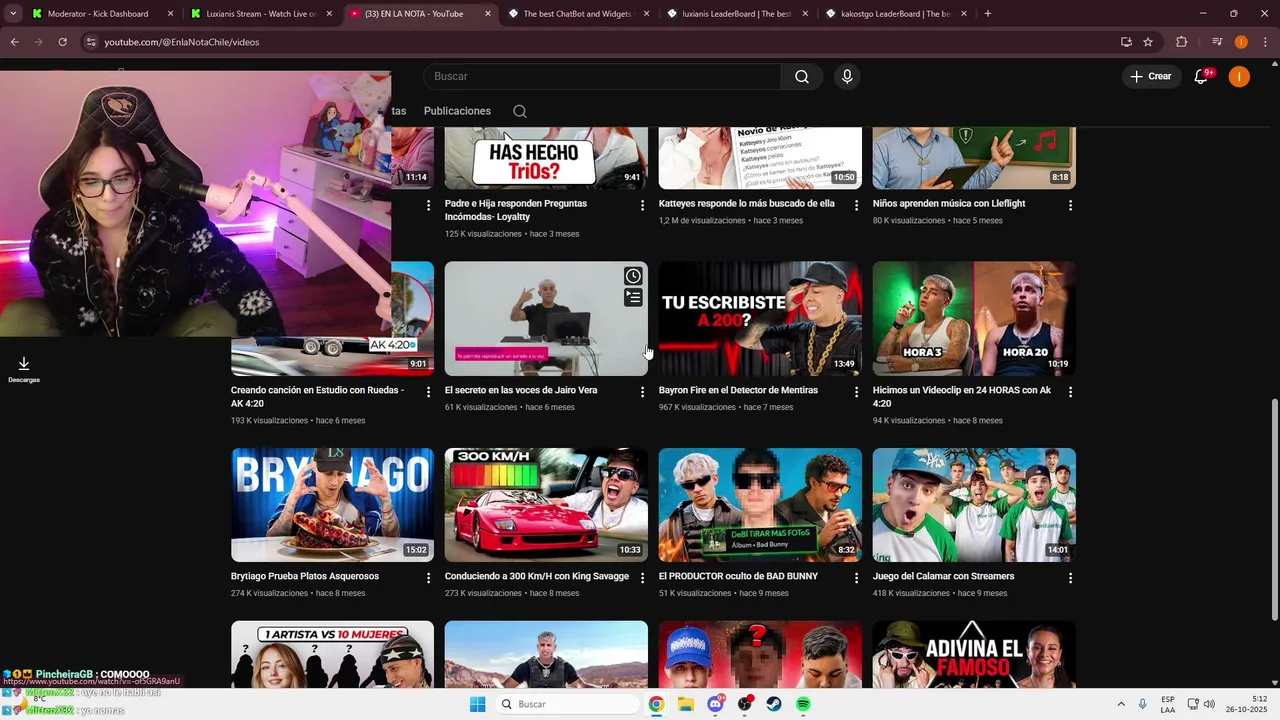Open Spotify from the taskbar
Image resolution: width=1280 pixels, height=720 pixels.
tap(804, 704)
